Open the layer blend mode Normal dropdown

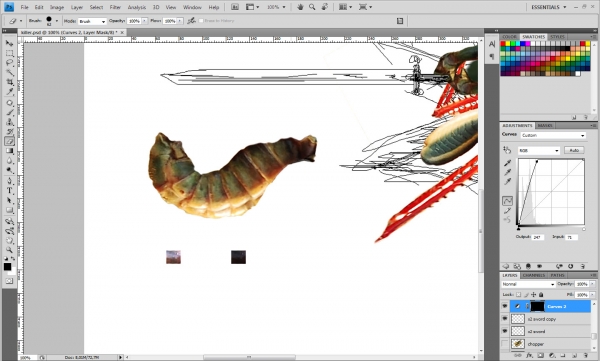[528, 284]
